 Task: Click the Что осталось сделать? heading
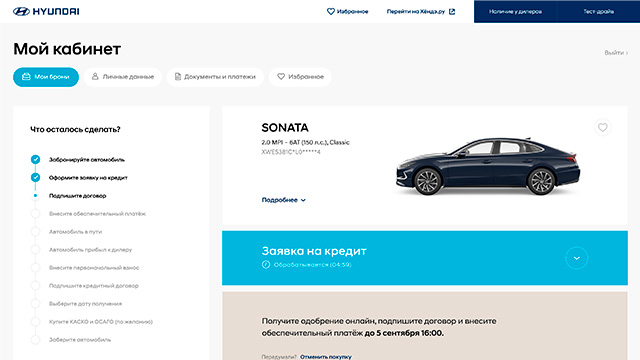pos(75,129)
